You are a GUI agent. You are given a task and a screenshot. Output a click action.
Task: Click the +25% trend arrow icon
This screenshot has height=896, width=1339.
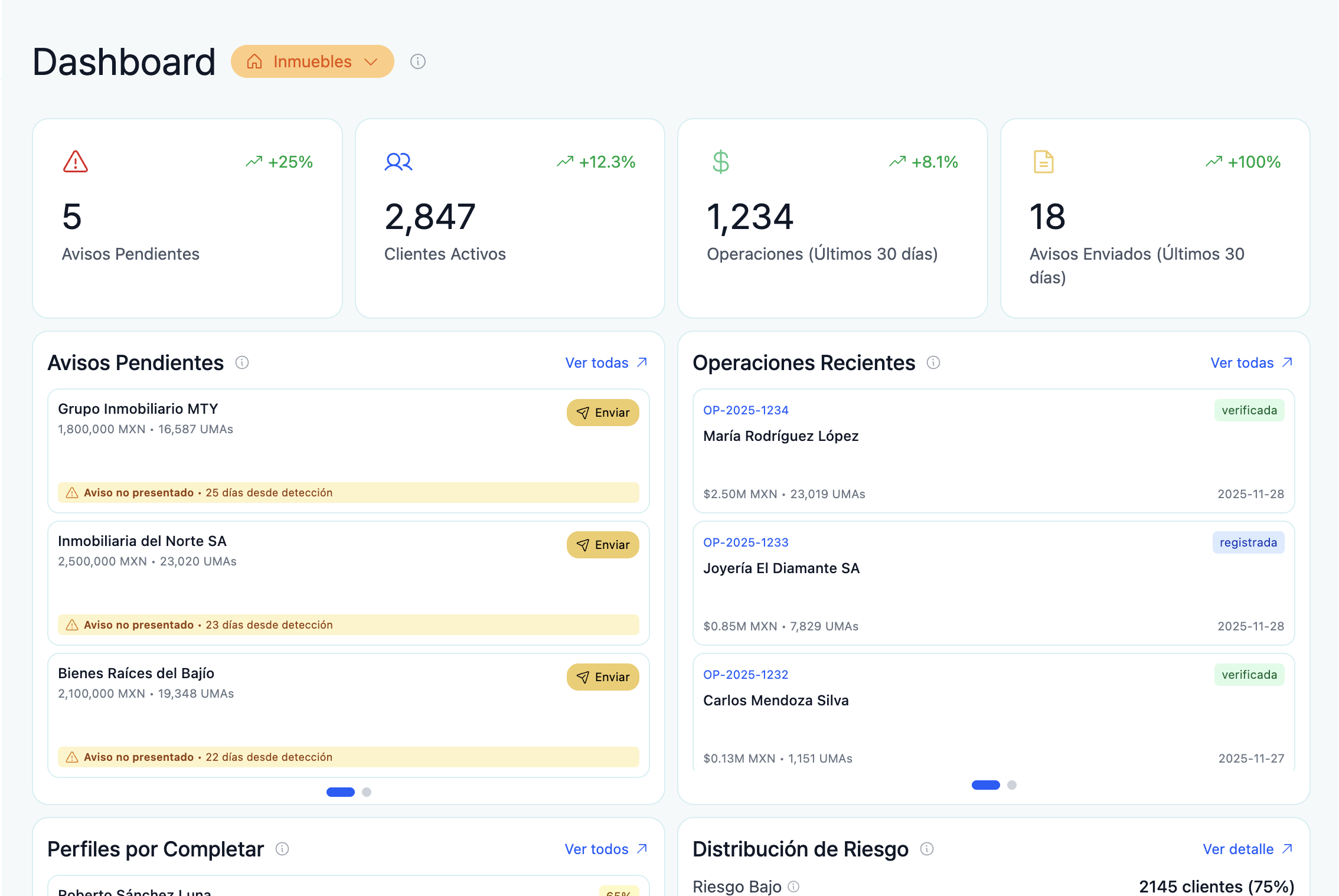tap(254, 162)
